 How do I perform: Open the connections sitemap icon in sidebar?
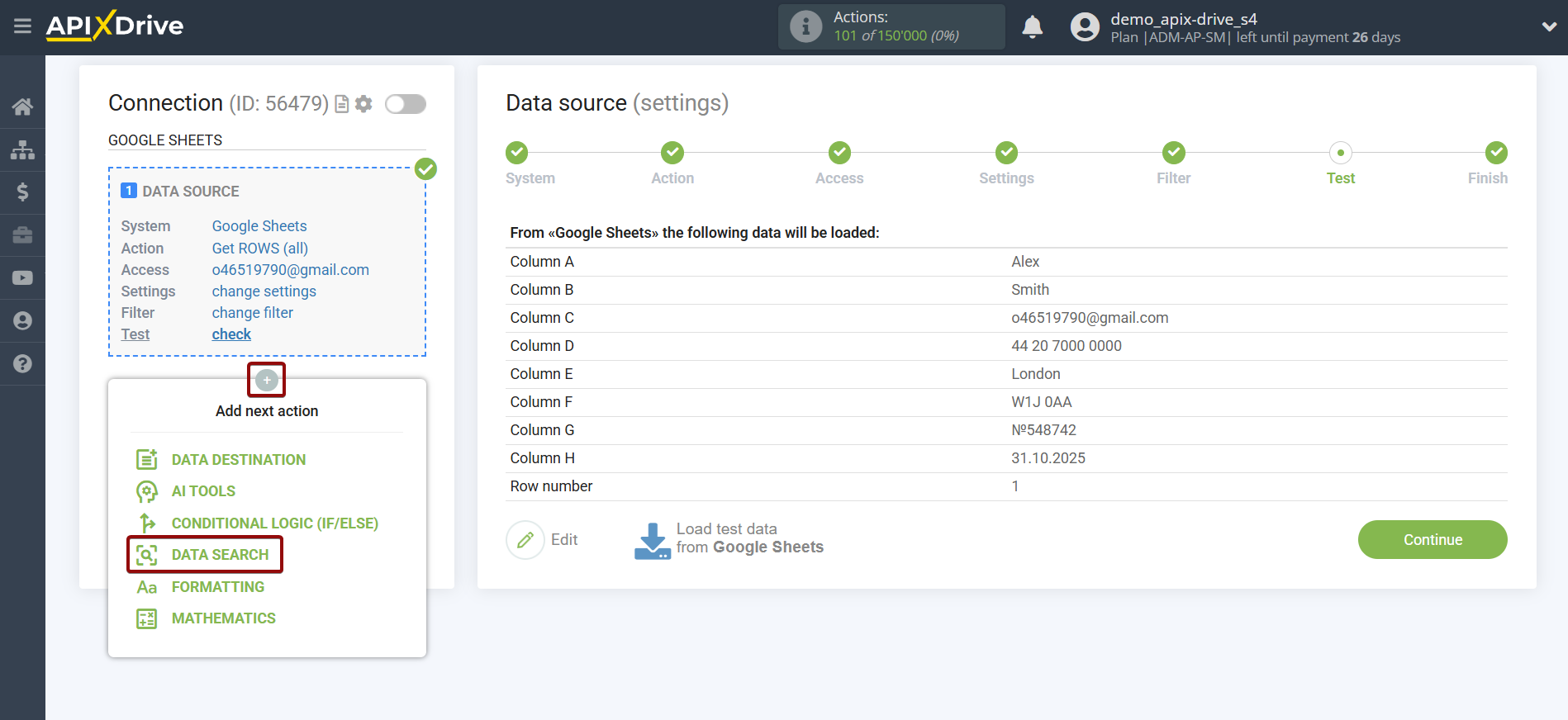[x=22, y=149]
